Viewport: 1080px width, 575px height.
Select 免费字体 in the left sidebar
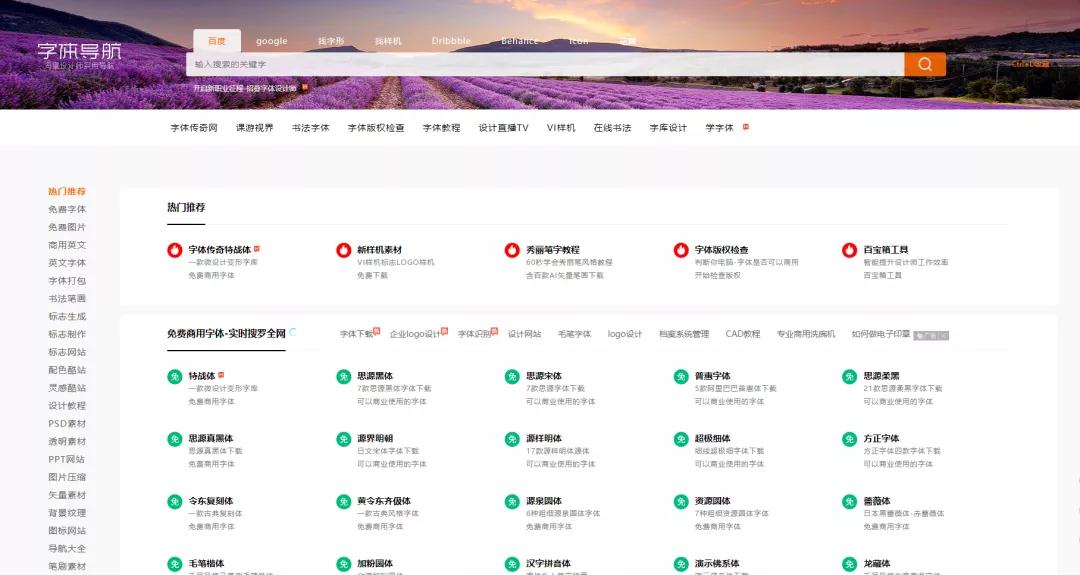67,209
